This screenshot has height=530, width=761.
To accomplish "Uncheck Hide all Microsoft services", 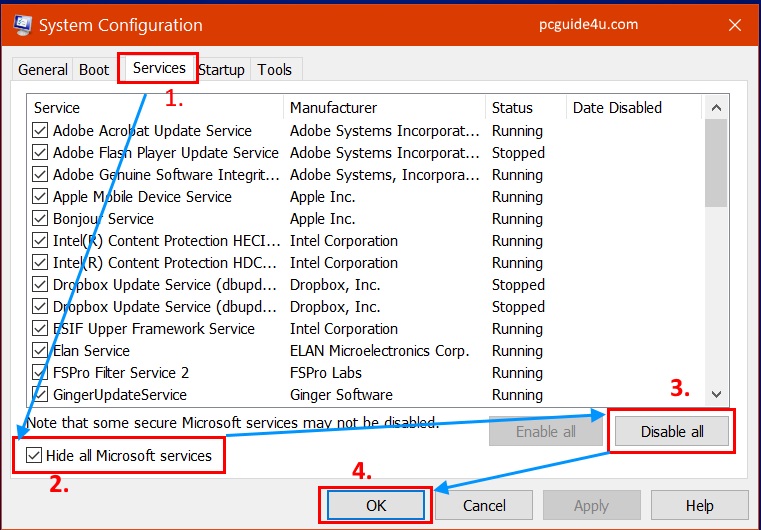I will (32, 456).
